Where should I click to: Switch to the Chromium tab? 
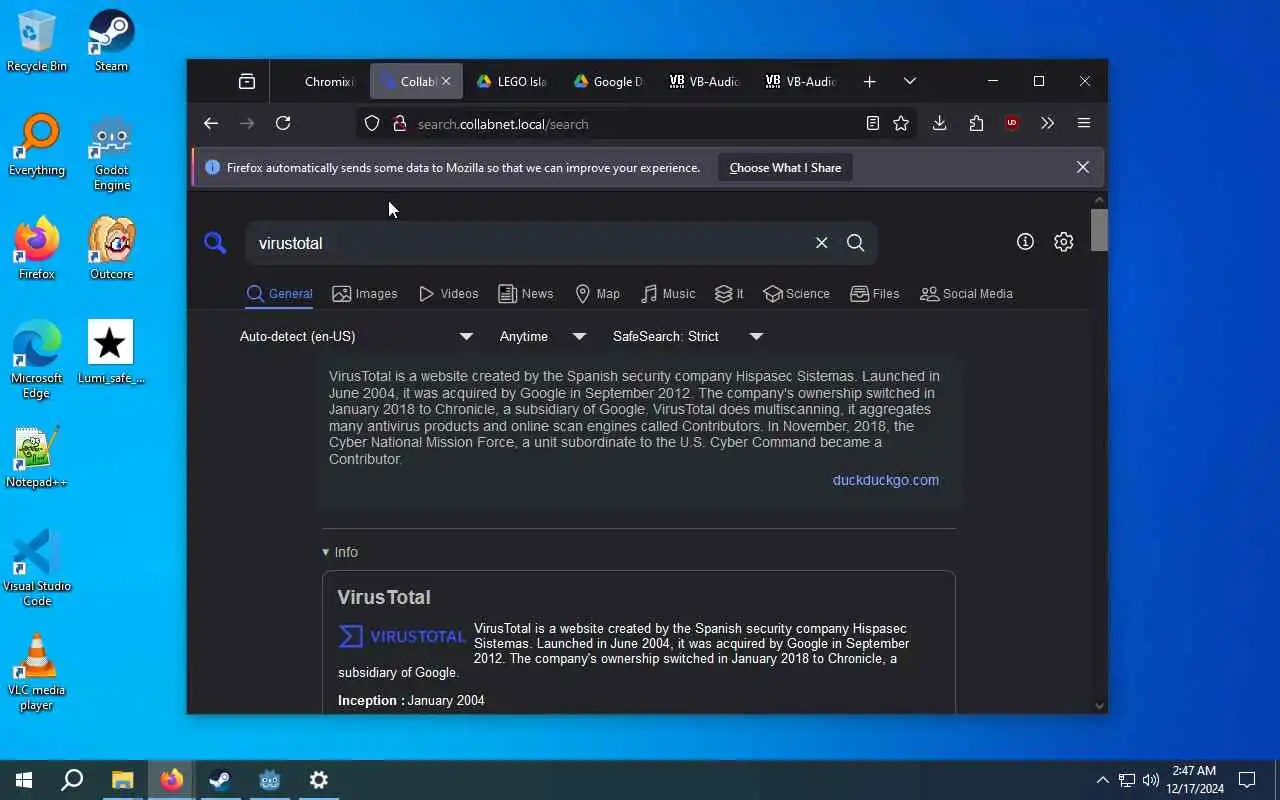tap(319, 82)
